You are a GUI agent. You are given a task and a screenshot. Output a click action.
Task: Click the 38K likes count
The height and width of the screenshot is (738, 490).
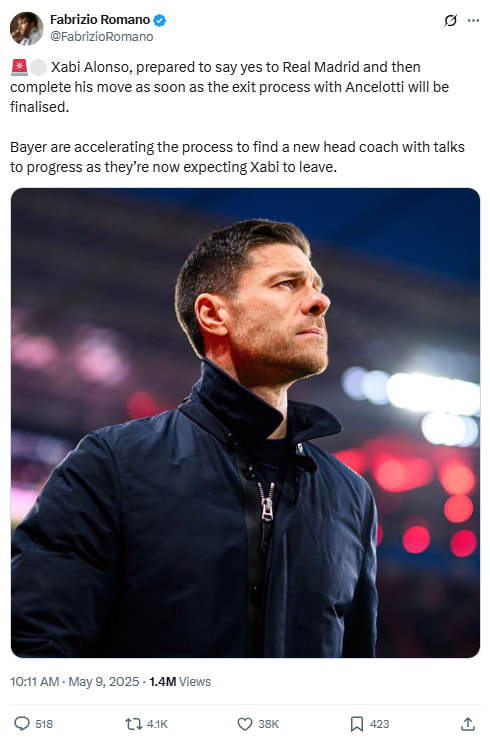tap(268, 724)
